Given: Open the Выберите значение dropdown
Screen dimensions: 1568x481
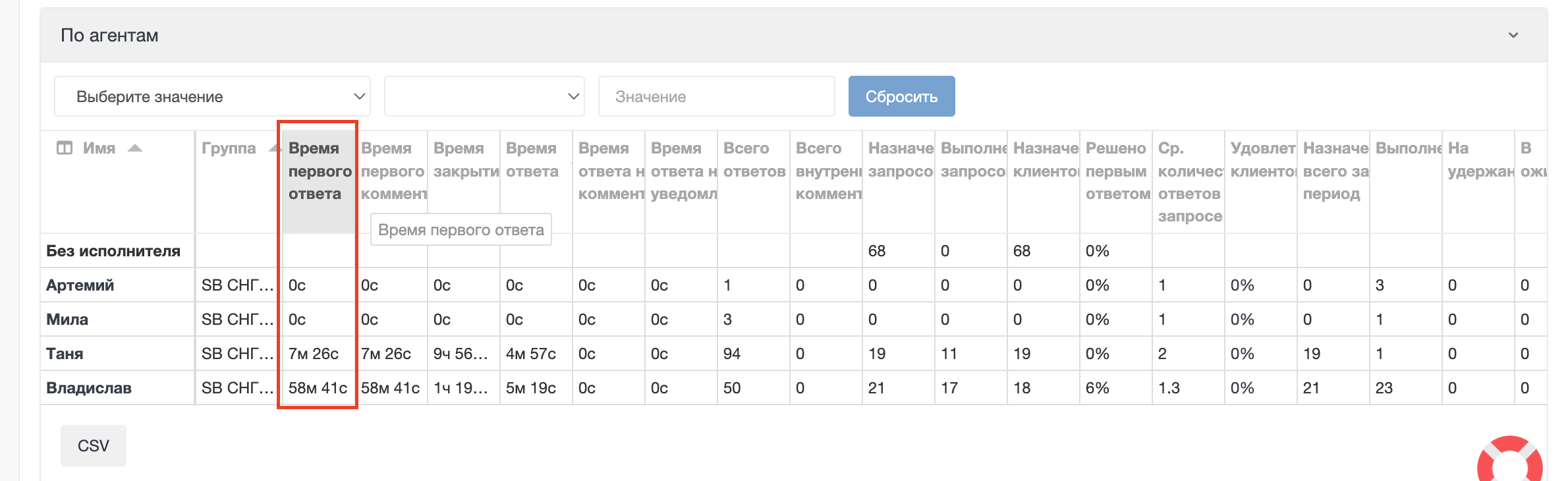Looking at the screenshot, I should point(212,96).
